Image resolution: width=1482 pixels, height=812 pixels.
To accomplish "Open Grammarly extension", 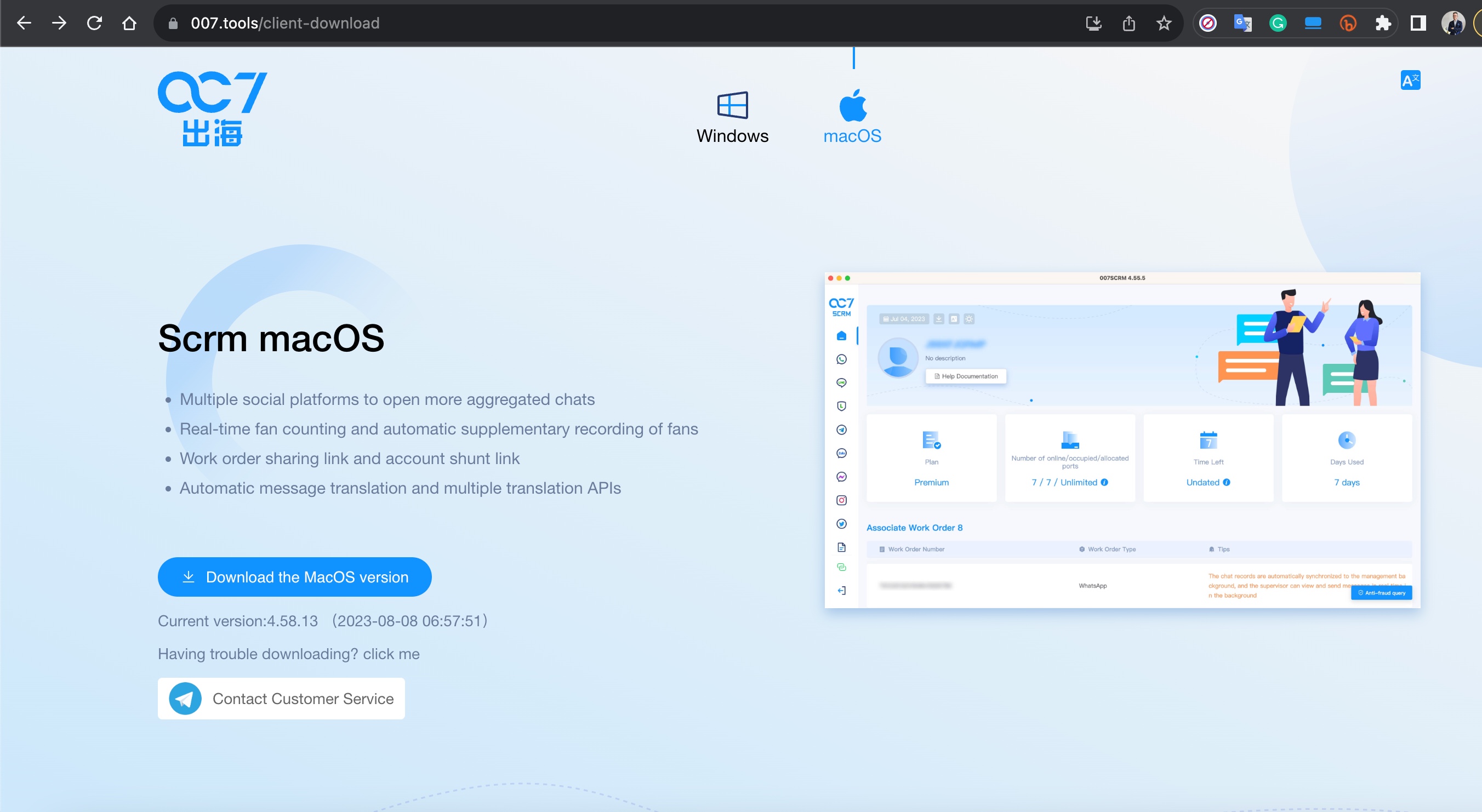I will pos(1278,23).
